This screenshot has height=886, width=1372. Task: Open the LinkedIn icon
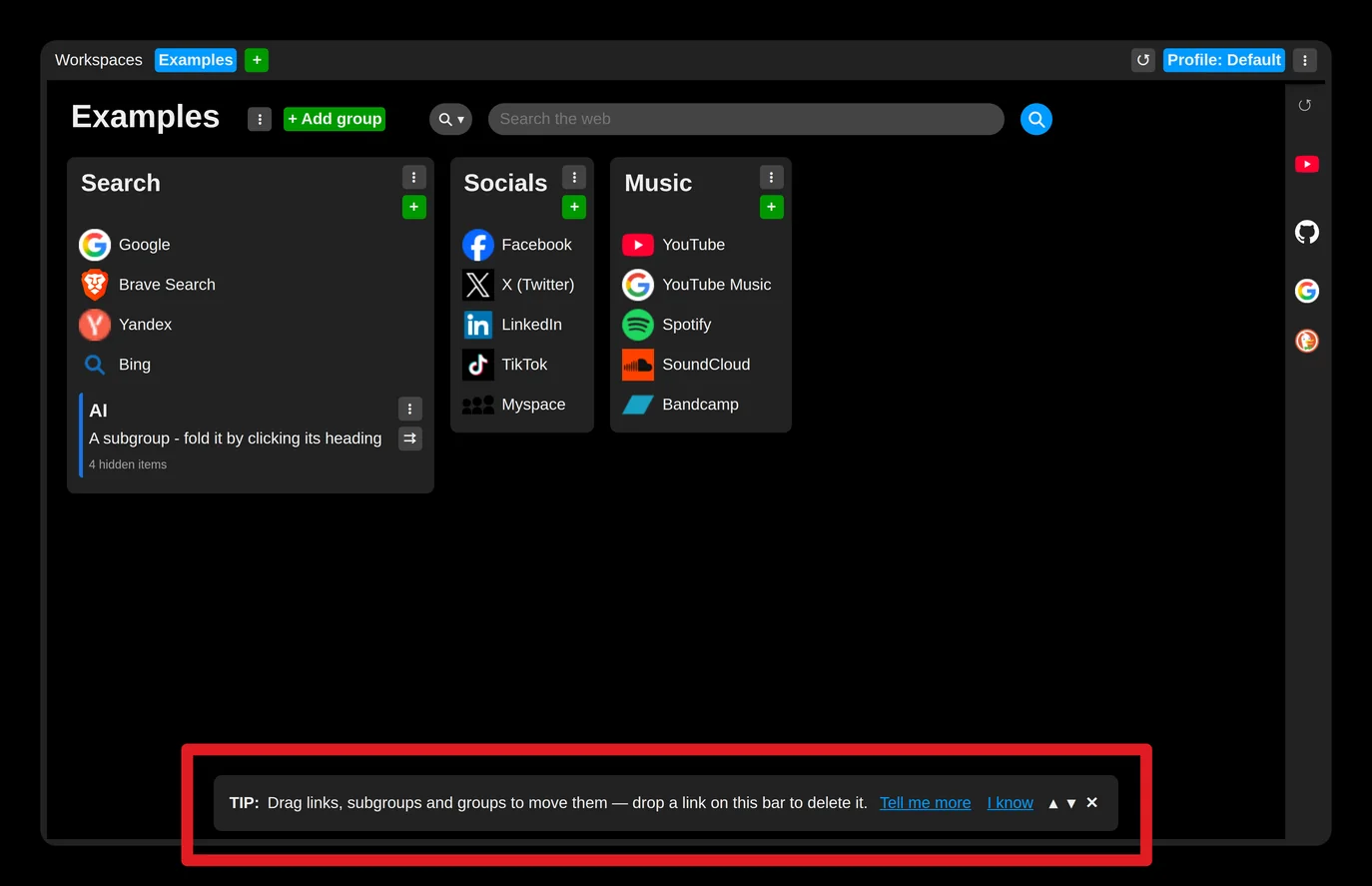pyautogui.click(x=478, y=325)
